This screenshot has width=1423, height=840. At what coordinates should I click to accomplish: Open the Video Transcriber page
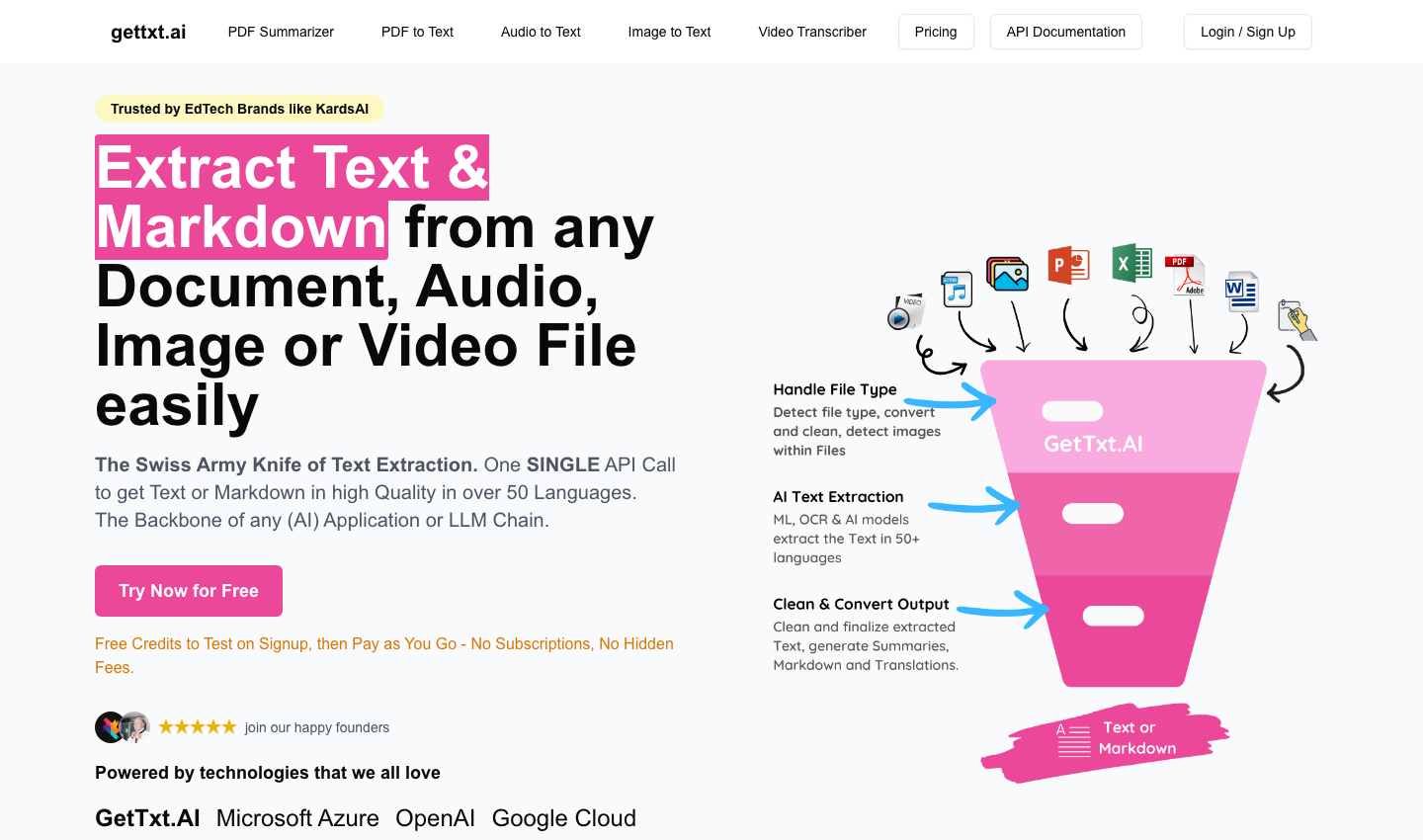(812, 32)
